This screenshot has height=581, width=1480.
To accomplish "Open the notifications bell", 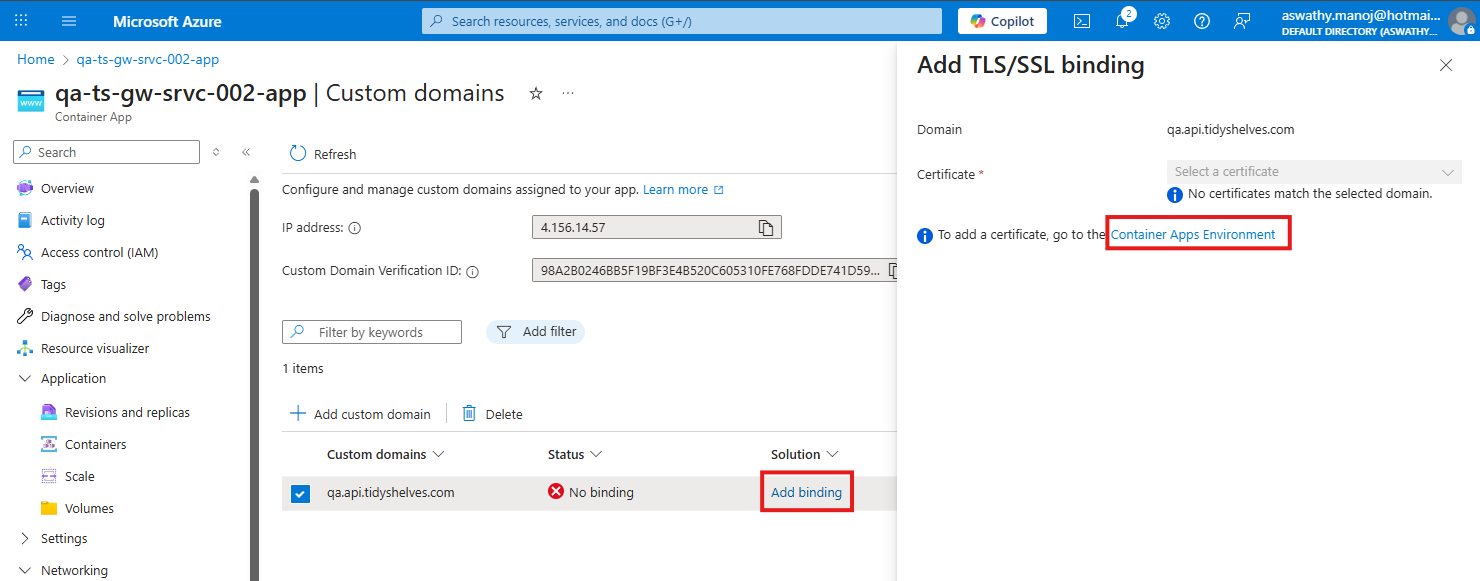I will tap(1122, 21).
